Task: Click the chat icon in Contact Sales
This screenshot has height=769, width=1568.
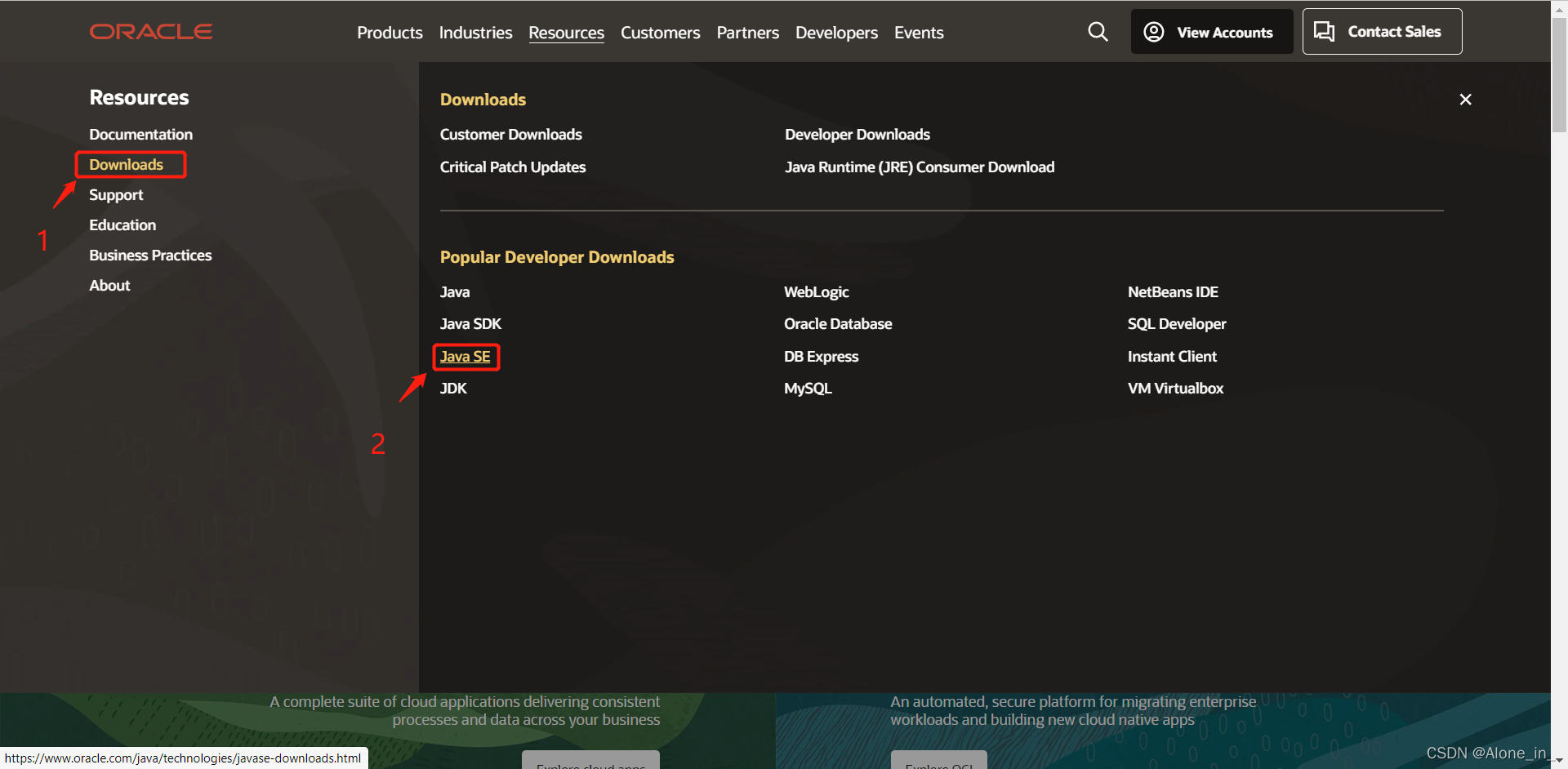Action: [x=1324, y=32]
